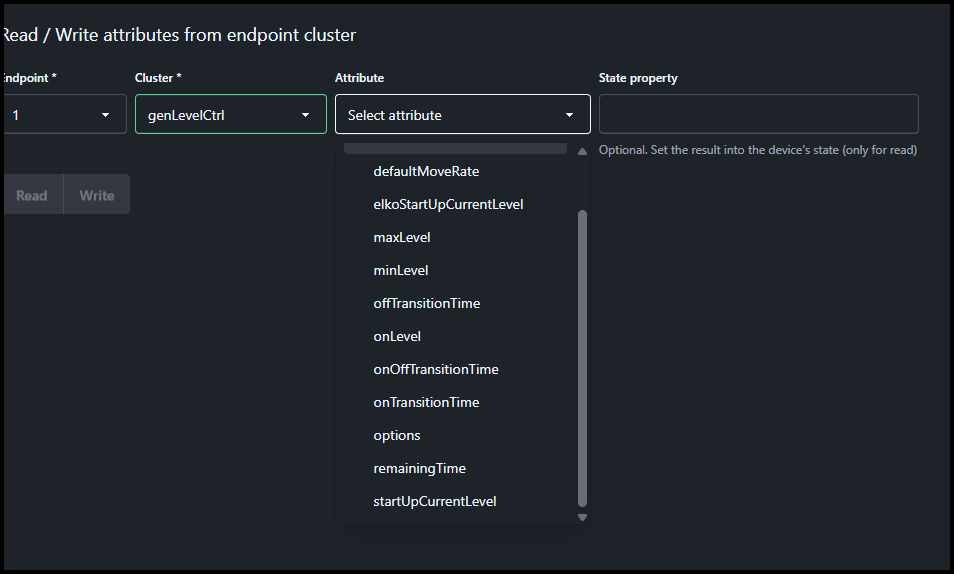Viewport: 954px width, 574px height.
Task: Select startUpCurrentLevel from the list
Action: coord(435,501)
